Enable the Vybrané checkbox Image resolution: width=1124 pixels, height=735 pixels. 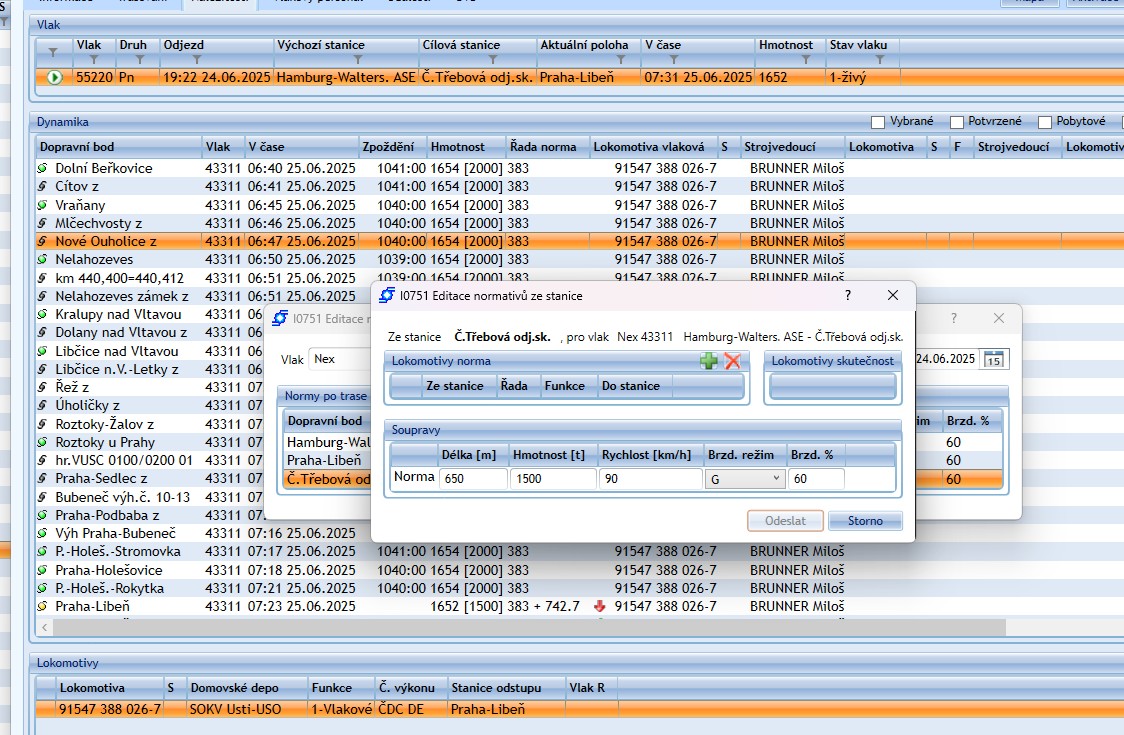coord(878,122)
